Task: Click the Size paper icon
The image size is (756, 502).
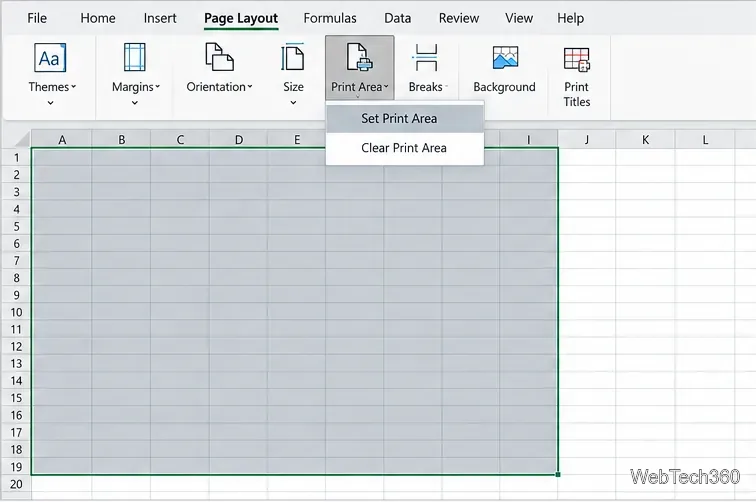Action: click(x=293, y=57)
